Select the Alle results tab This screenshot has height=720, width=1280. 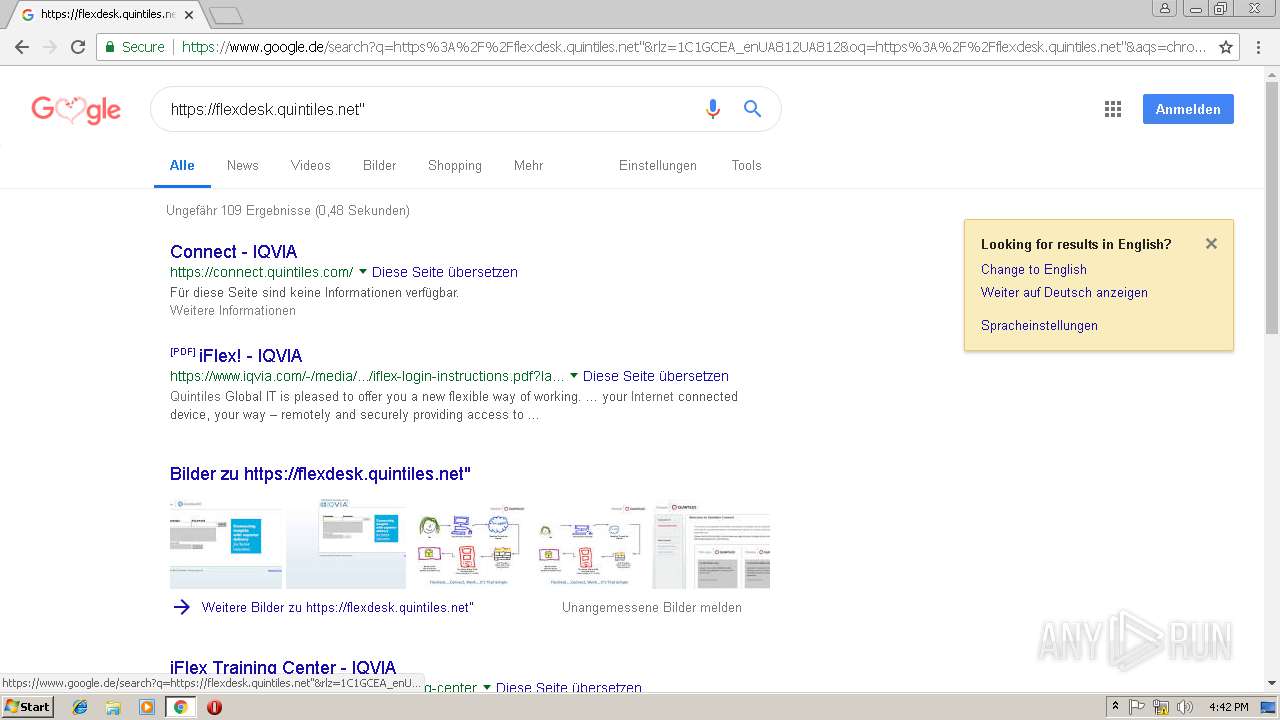[x=182, y=165]
